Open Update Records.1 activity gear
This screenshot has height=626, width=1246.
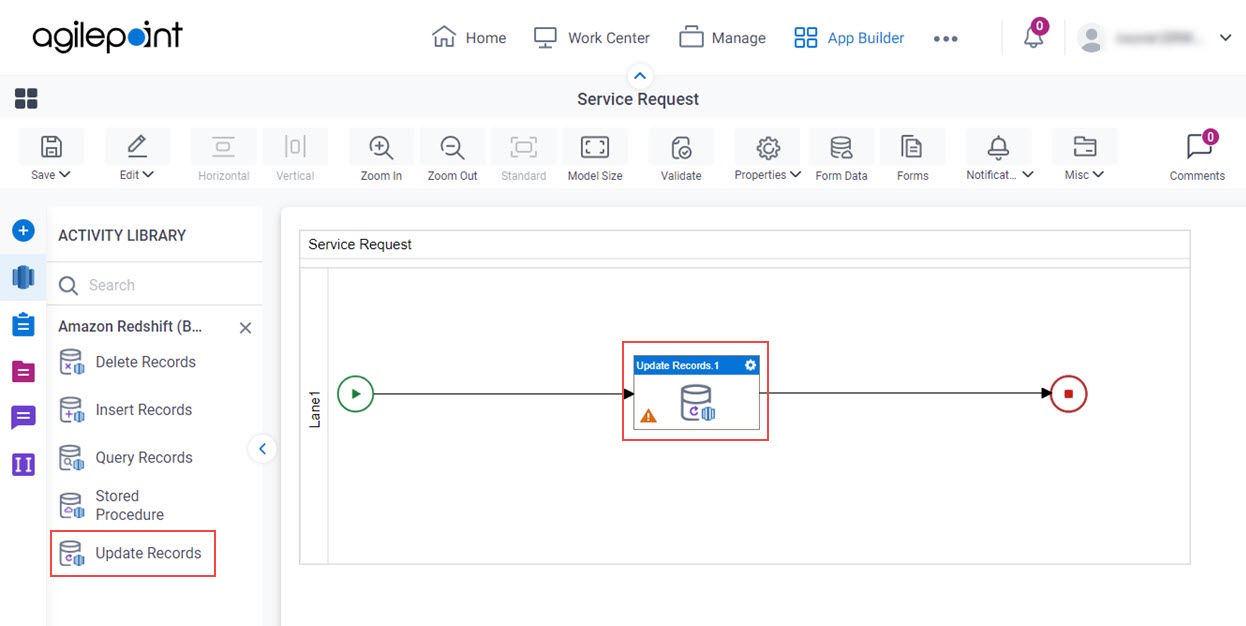tap(751, 365)
